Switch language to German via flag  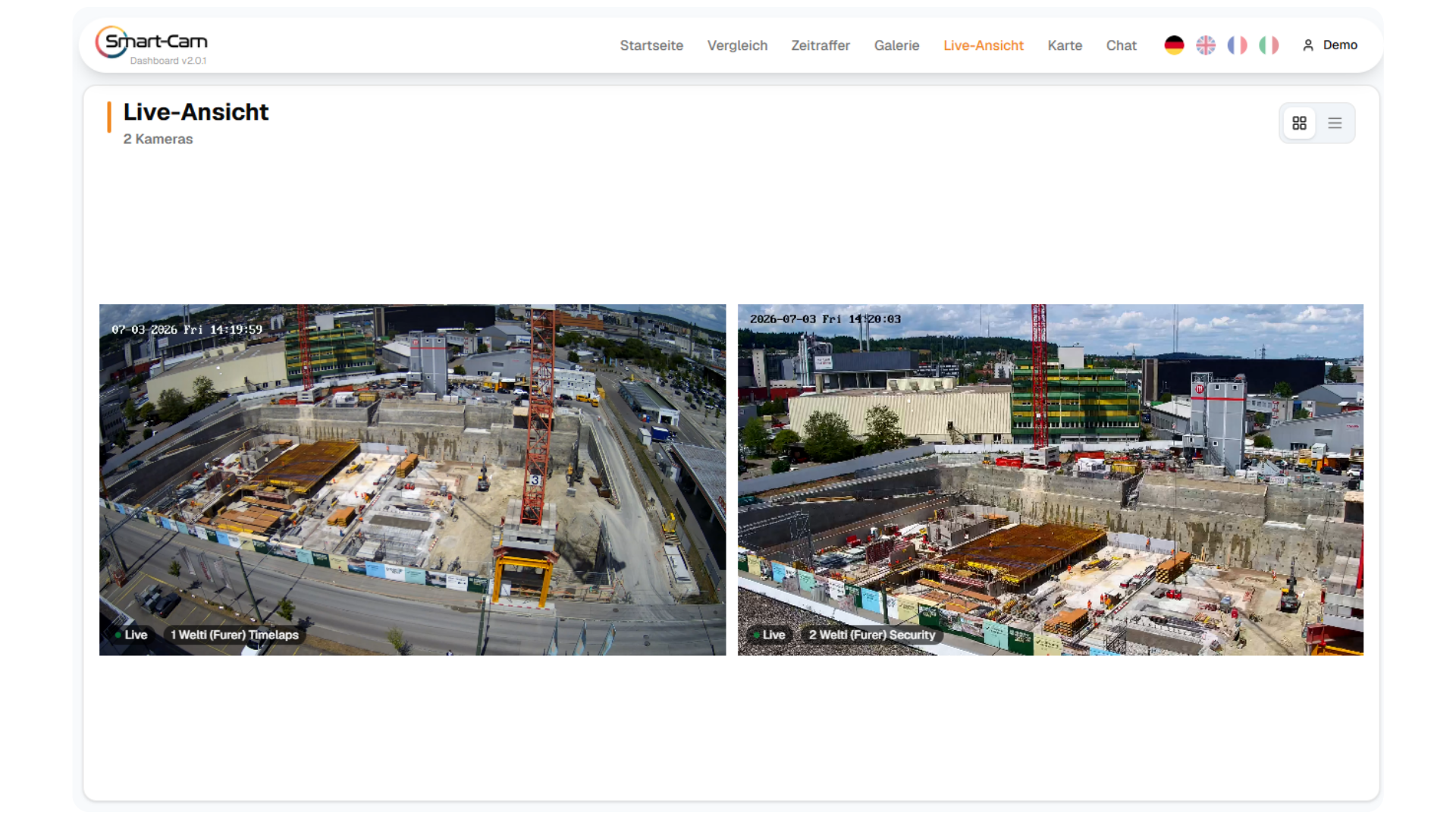click(x=1174, y=45)
